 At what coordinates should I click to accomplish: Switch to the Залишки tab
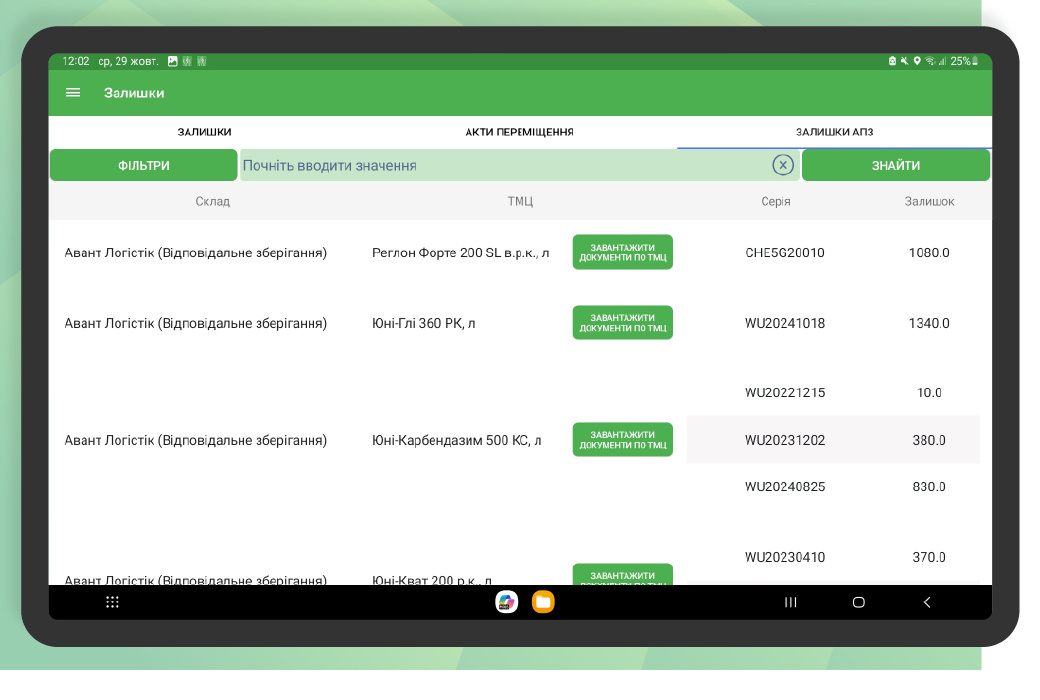(x=205, y=132)
